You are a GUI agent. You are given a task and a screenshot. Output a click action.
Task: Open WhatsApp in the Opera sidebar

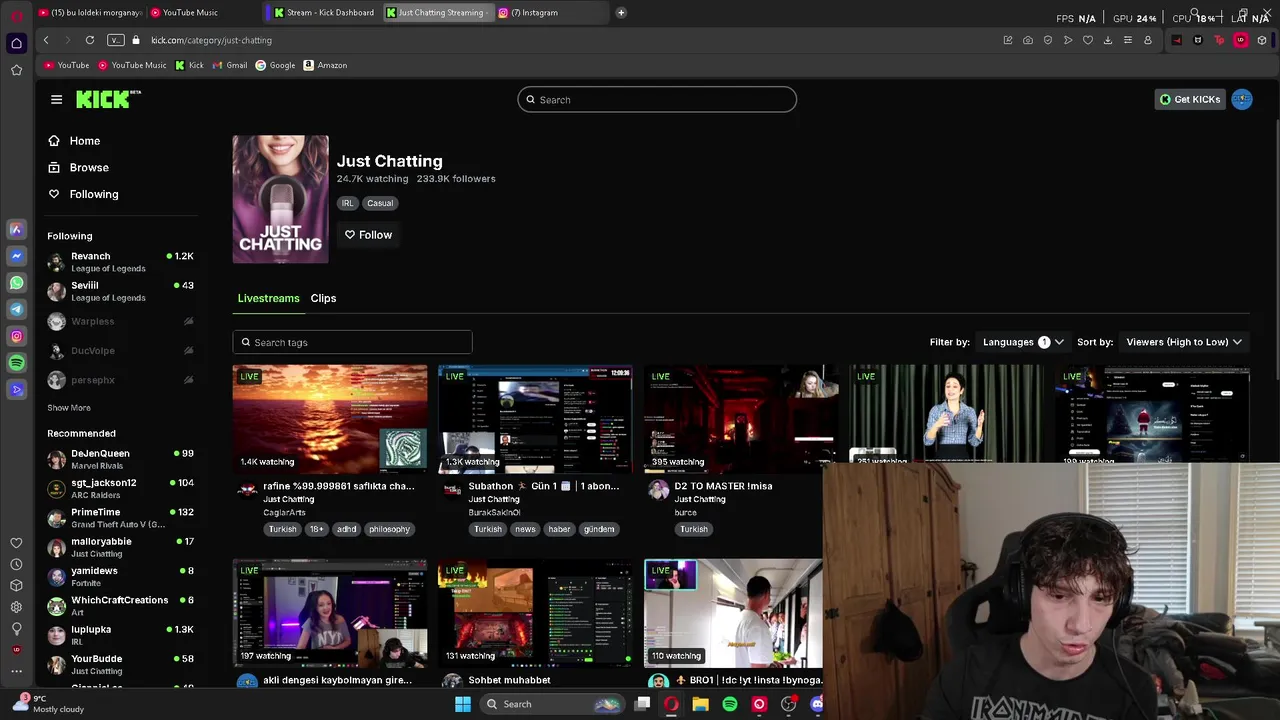[x=16, y=283]
